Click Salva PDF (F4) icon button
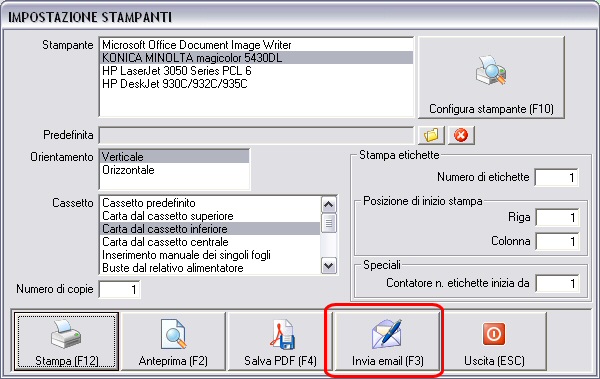Viewport: 600px width, 379px height. coord(280,341)
